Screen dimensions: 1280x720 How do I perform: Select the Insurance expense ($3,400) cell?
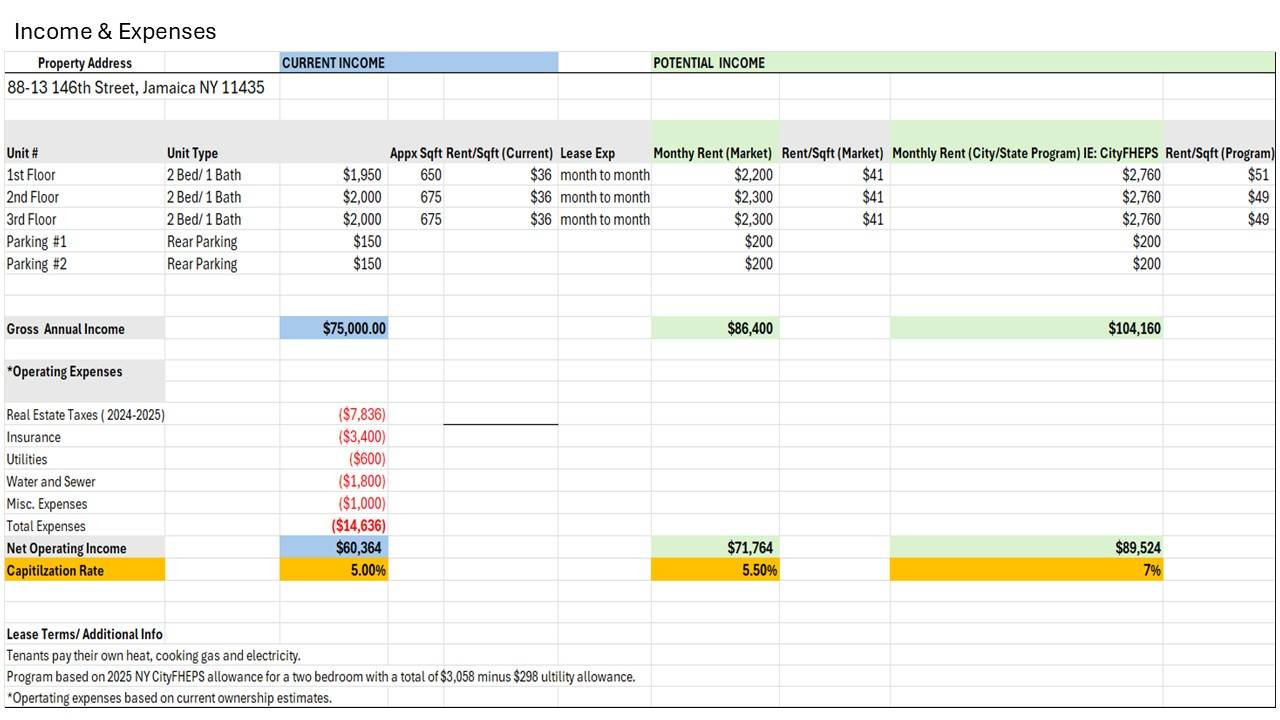click(x=361, y=437)
